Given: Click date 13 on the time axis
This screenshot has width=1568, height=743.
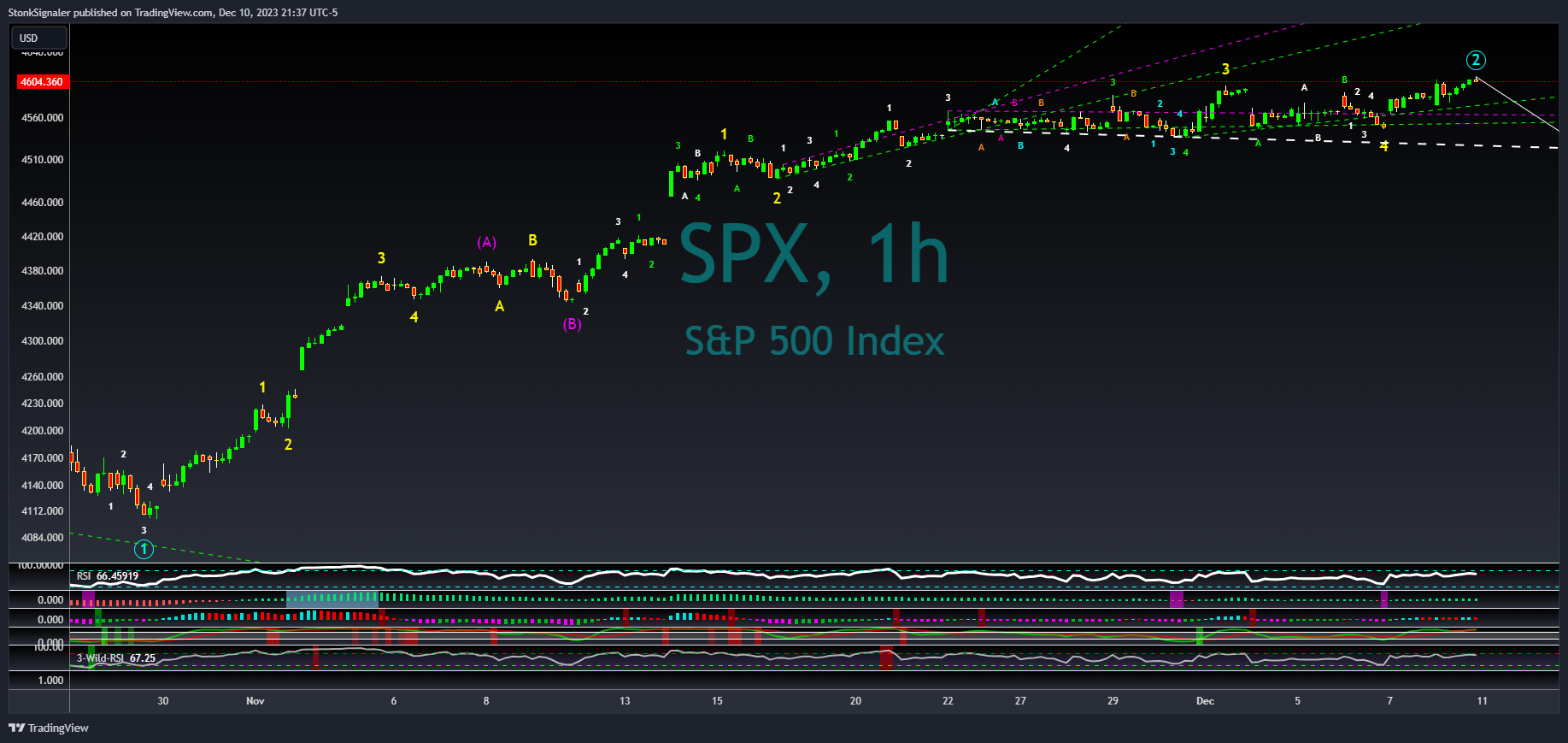Looking at the screenshot, I should (625, 701).
